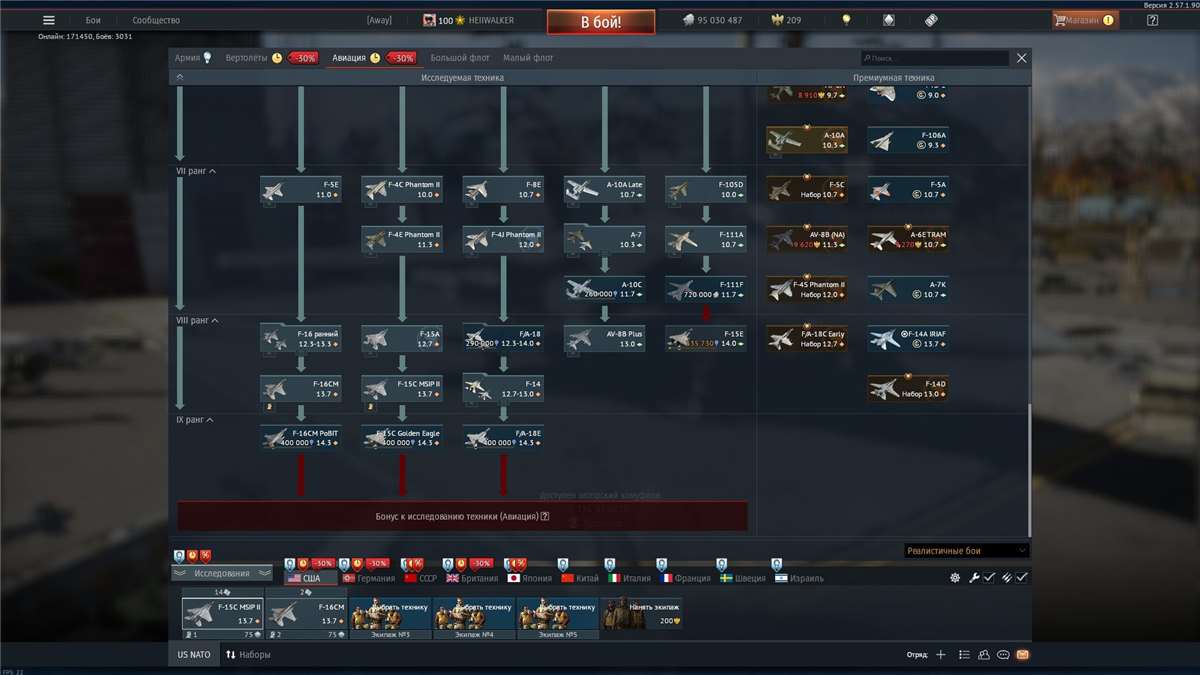
Task: Open the Магазин shop button
Action: (x=1085, y=20)
